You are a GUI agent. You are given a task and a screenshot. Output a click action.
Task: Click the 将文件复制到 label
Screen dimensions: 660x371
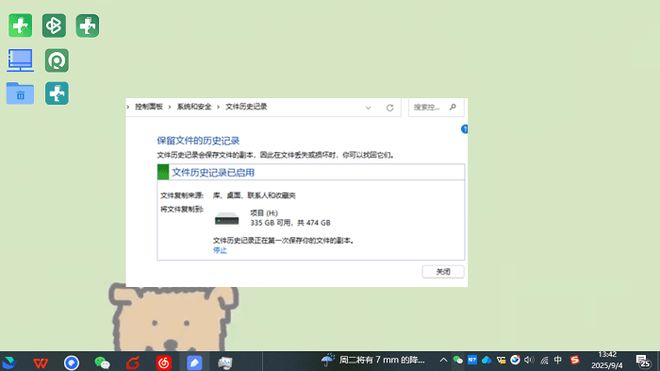(x=182, y=209)
